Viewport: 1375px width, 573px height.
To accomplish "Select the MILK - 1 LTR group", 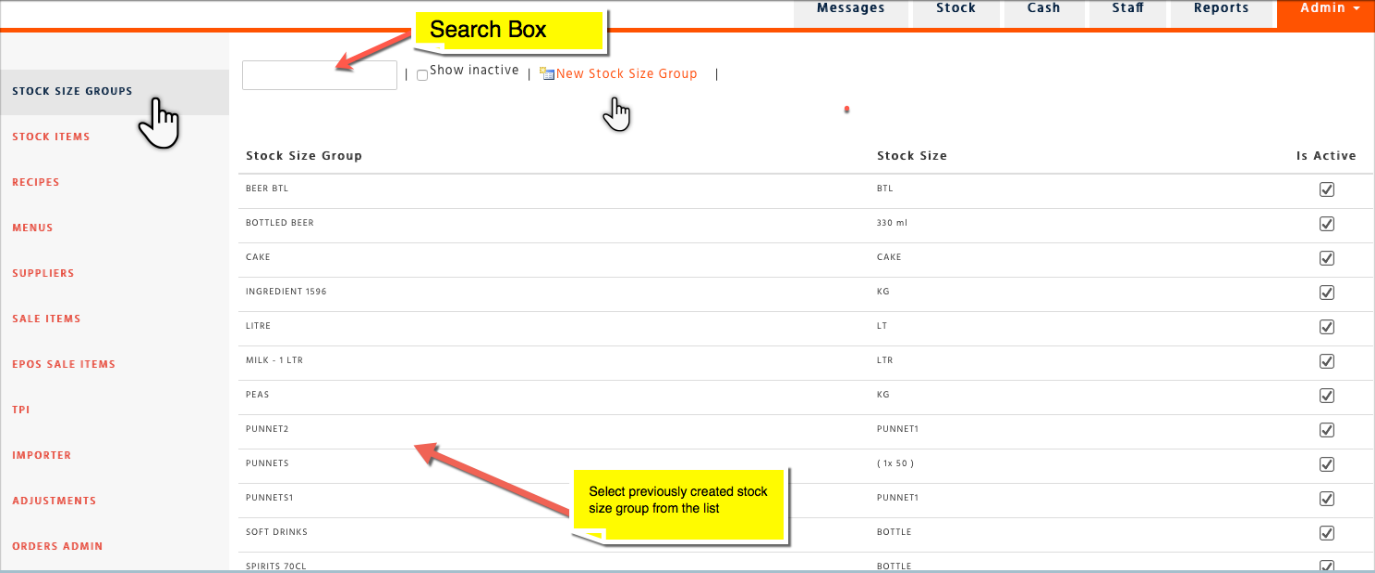I will 274,360.
